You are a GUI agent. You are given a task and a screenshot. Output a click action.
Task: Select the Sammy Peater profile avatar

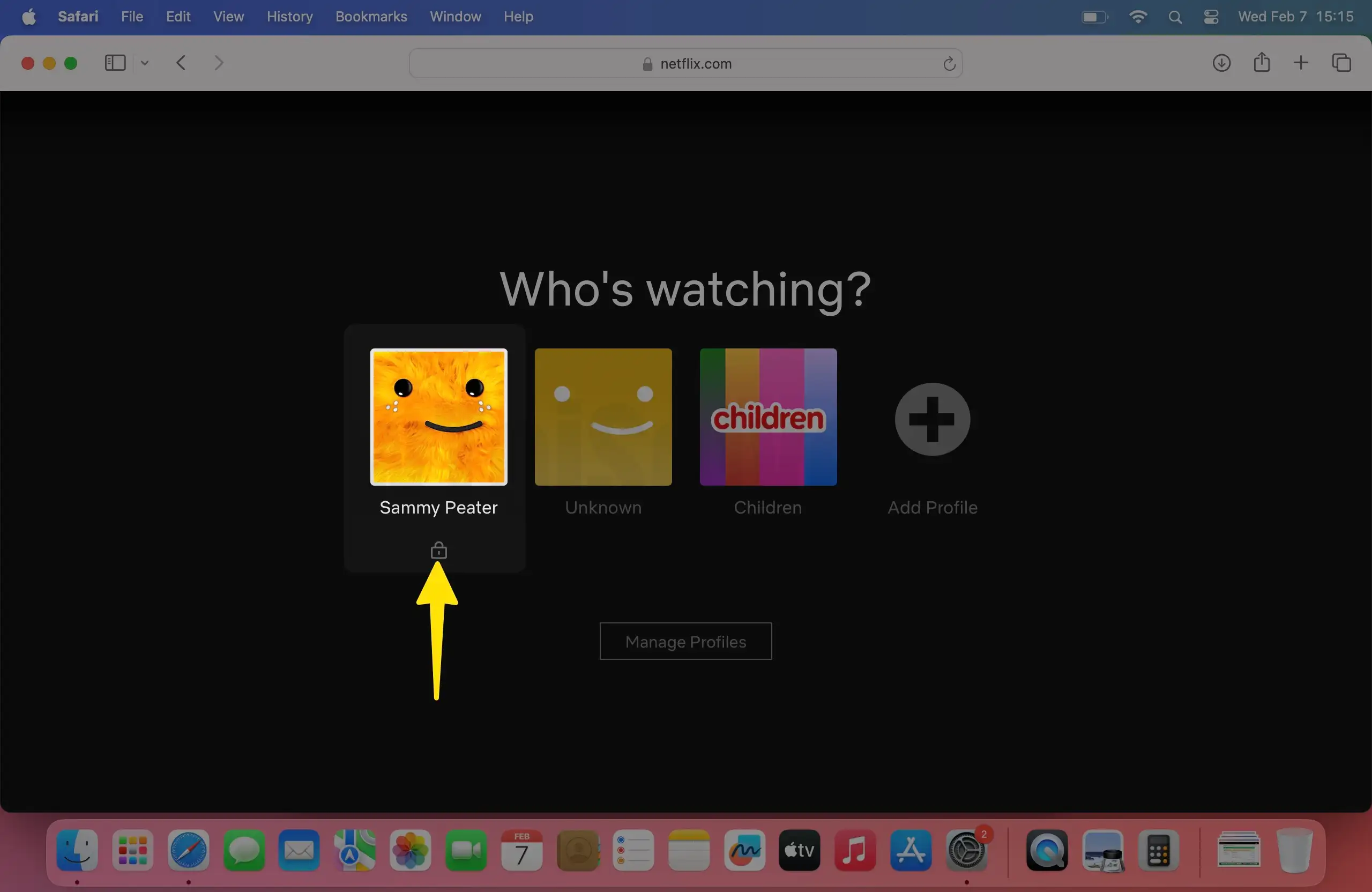tap(439, 417)
